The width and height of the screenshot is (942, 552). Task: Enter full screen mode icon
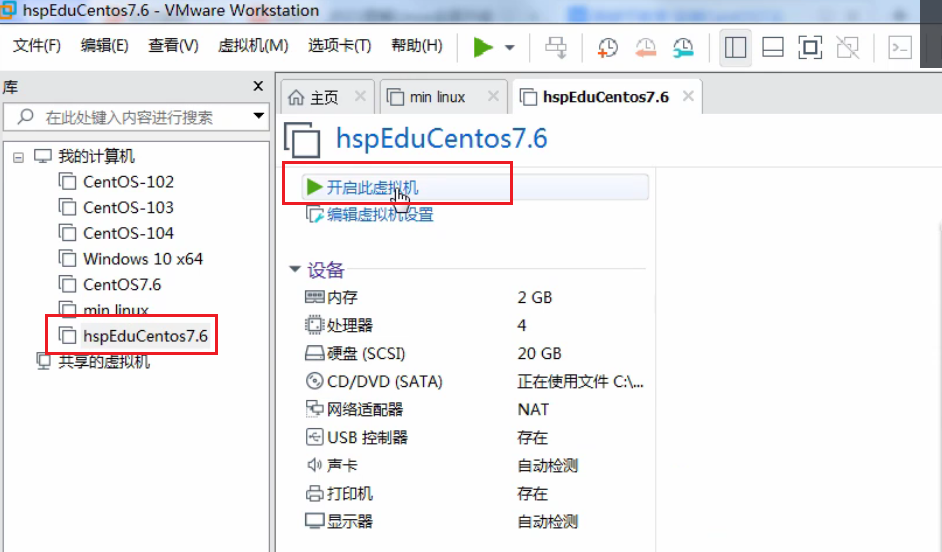(810, 47)
